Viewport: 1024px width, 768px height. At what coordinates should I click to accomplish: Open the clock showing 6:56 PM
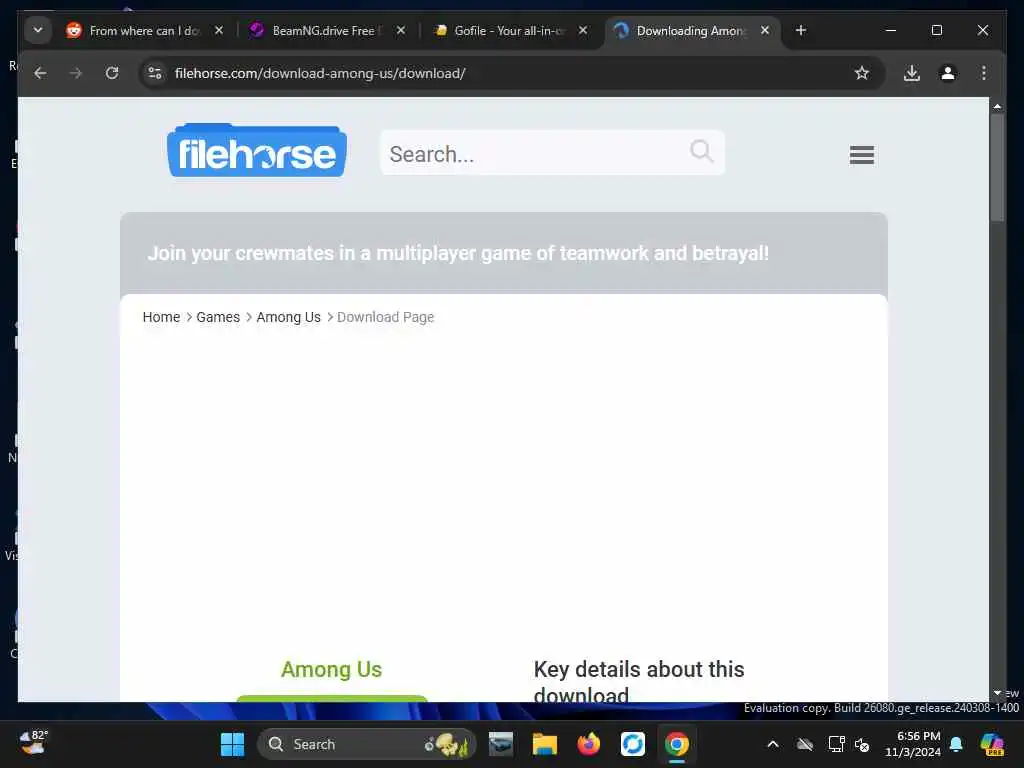tap(913, 744)
